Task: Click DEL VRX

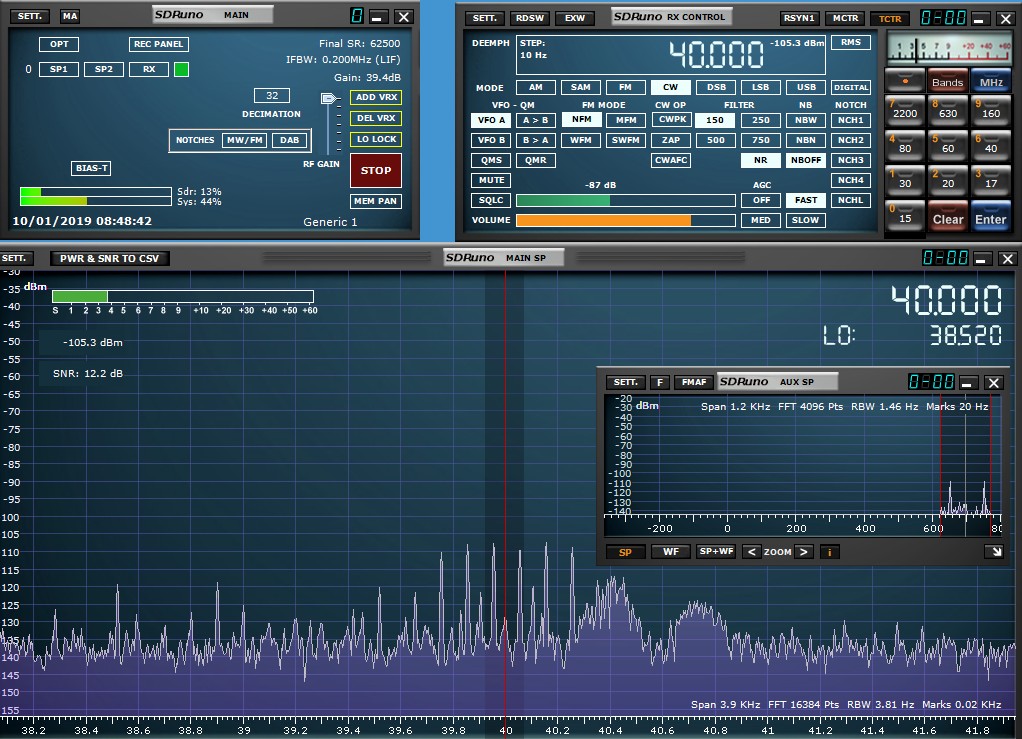Action: (x=376, y=118)
